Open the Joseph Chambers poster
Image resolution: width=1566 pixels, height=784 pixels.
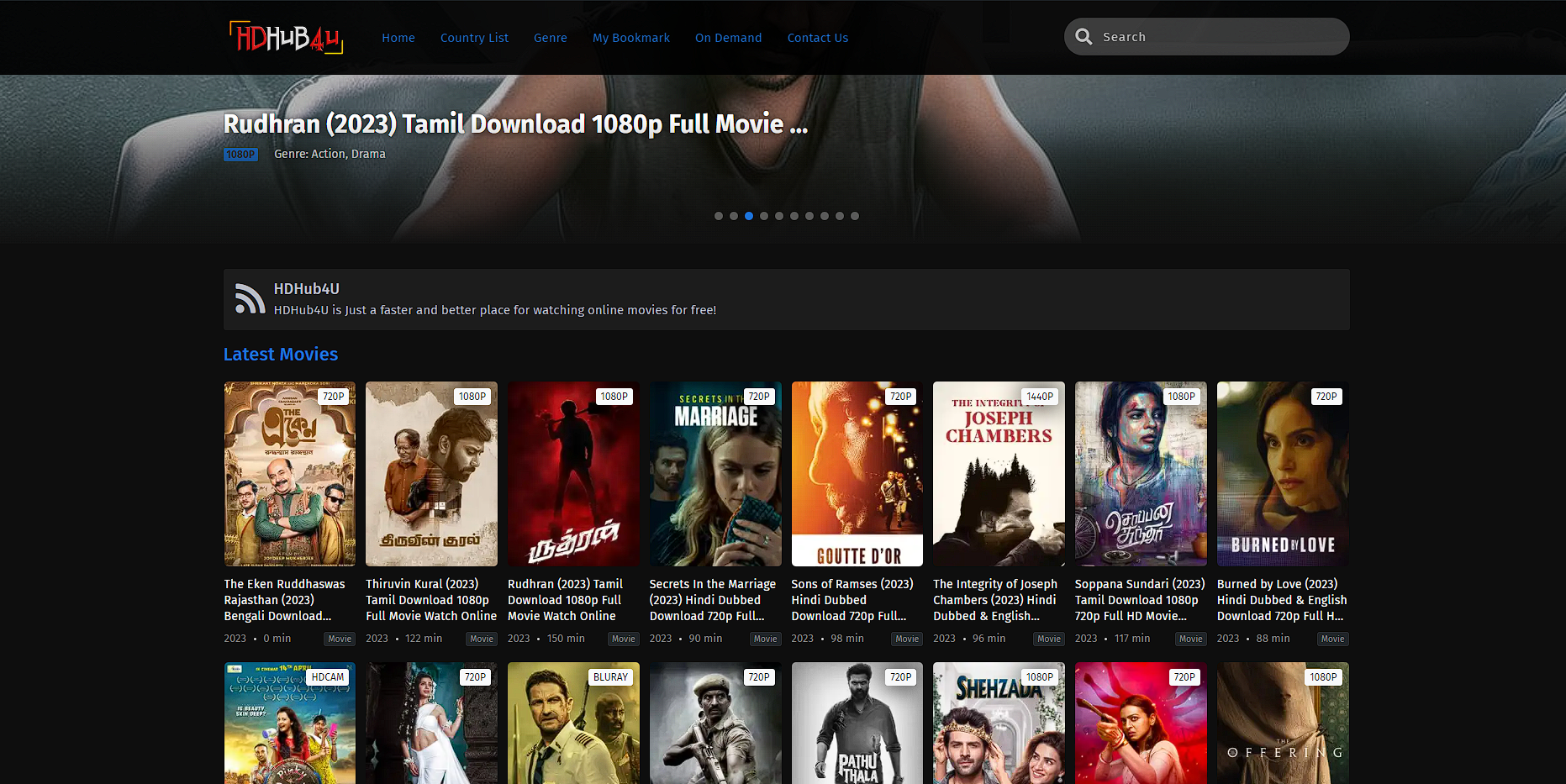(999, 474)
